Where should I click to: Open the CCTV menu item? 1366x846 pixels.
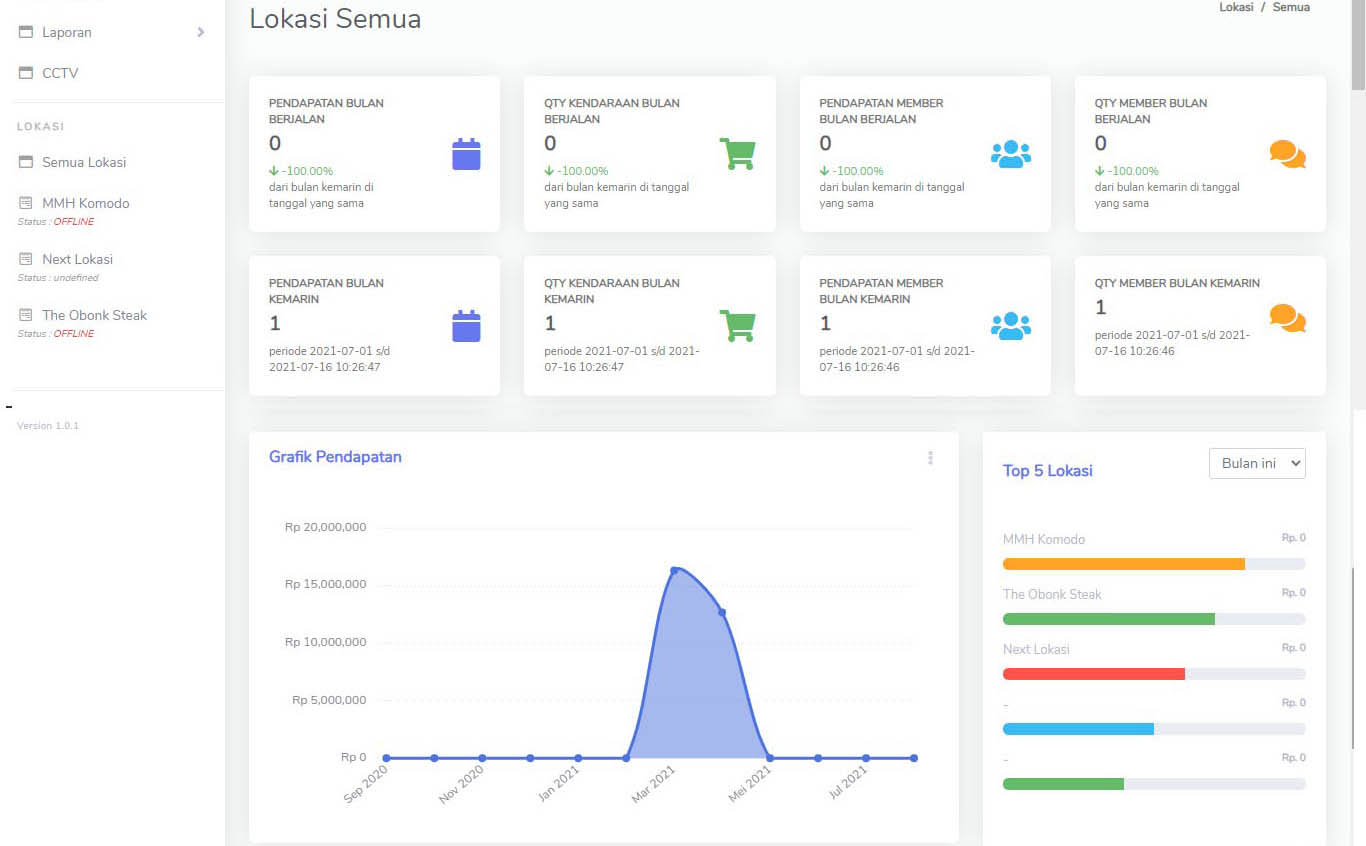coord(60,73)
